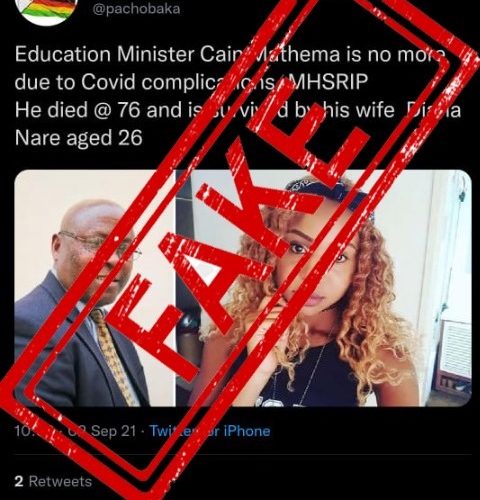Enlarge the photo of the curly-haired woman
This screenshot has width=480, height=500.
(x=324, y=288)
